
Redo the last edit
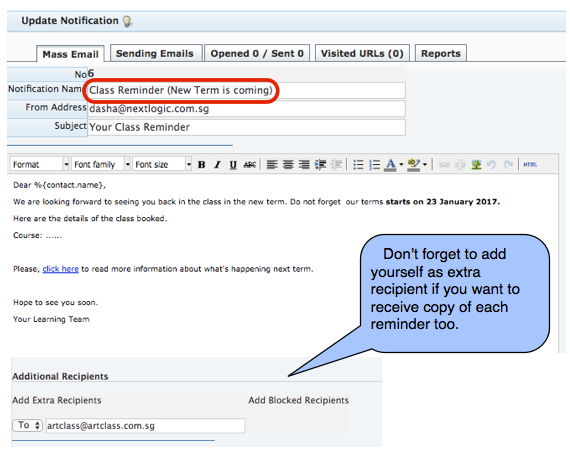click(508, 165)
